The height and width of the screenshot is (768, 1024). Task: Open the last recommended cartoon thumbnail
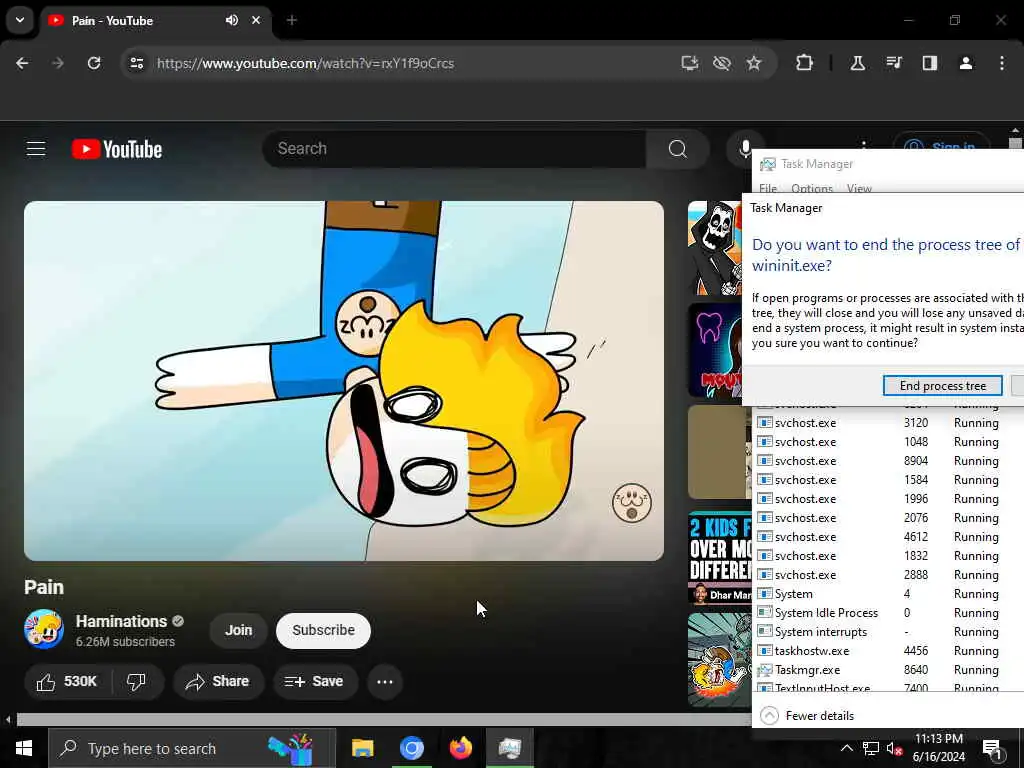720,660
